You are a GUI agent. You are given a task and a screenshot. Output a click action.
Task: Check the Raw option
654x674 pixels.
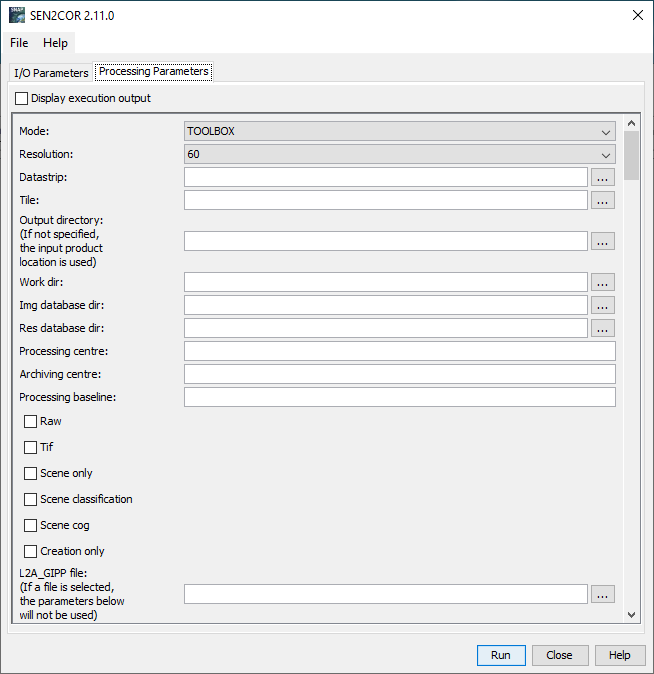point(31,422)
